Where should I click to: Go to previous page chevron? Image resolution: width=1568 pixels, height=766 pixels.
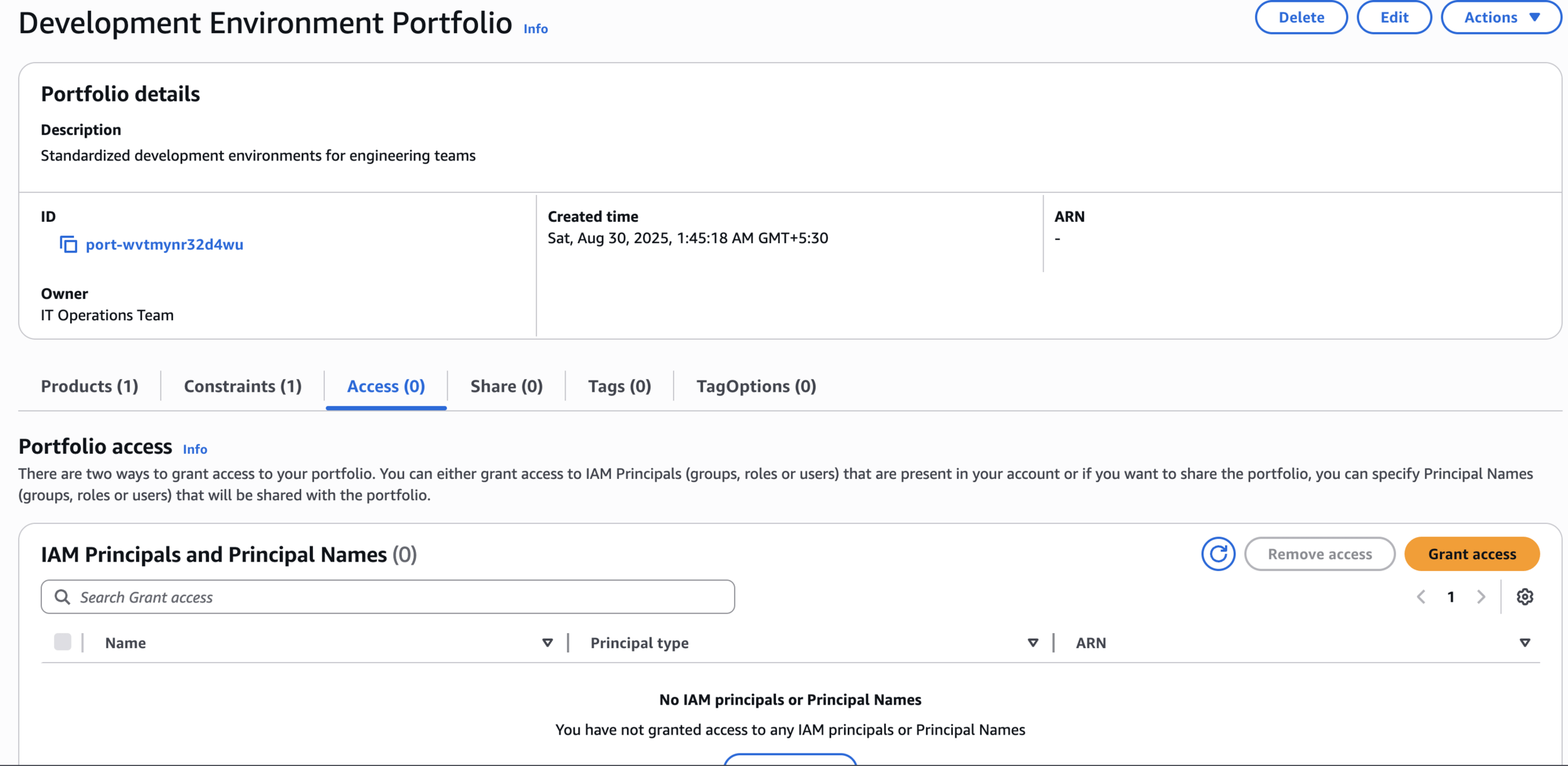pyautogui.click(x=1421, y=597)
